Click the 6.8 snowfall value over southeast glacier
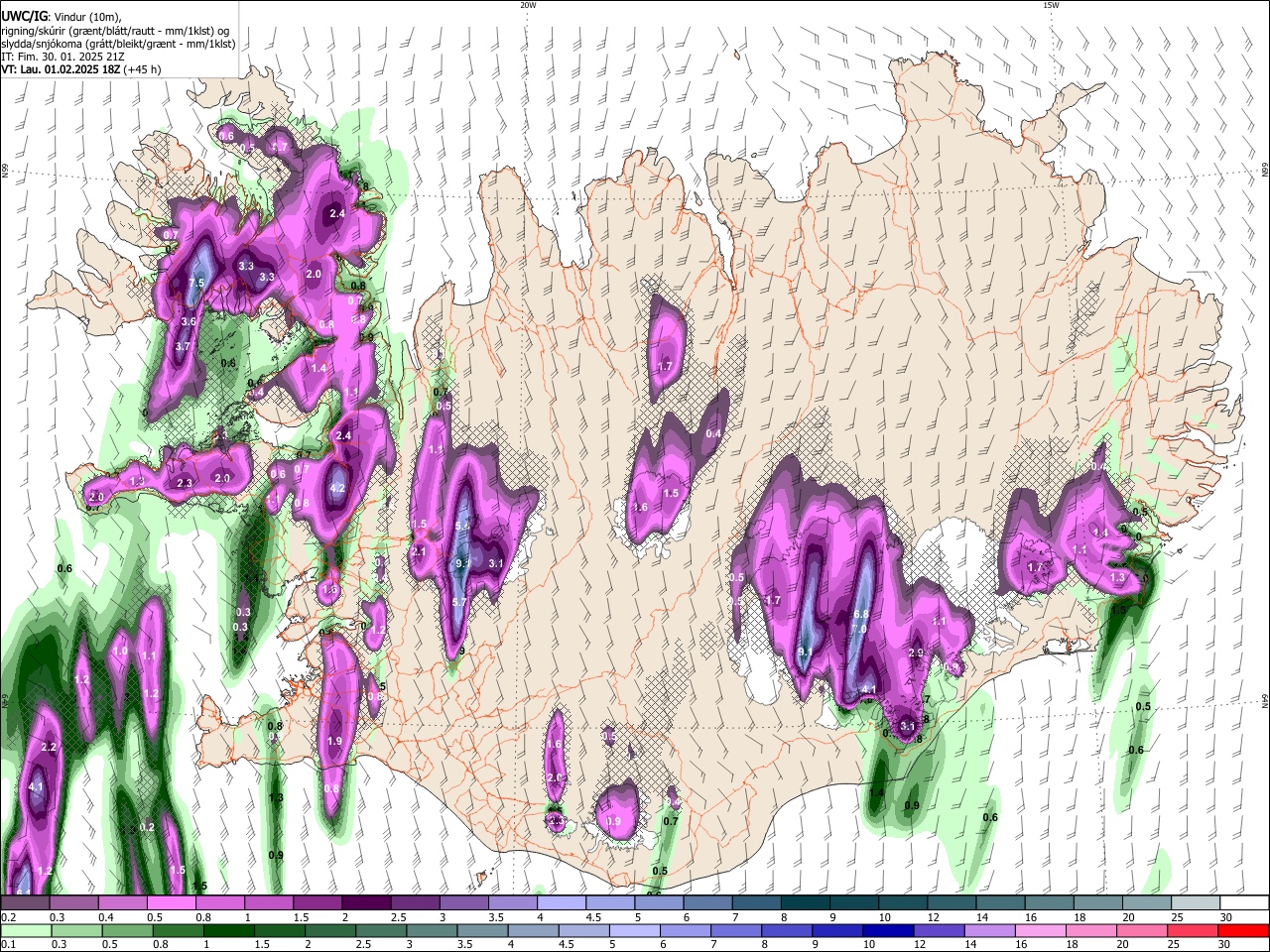 pos(861,615)
